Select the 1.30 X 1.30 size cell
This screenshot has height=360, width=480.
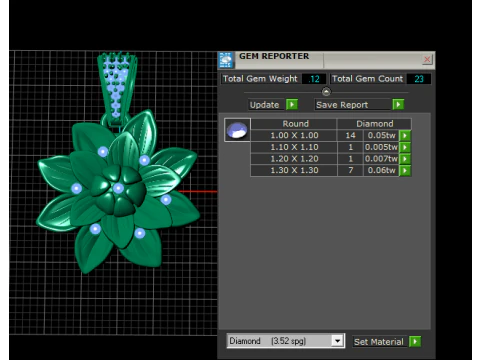point(294,171)
